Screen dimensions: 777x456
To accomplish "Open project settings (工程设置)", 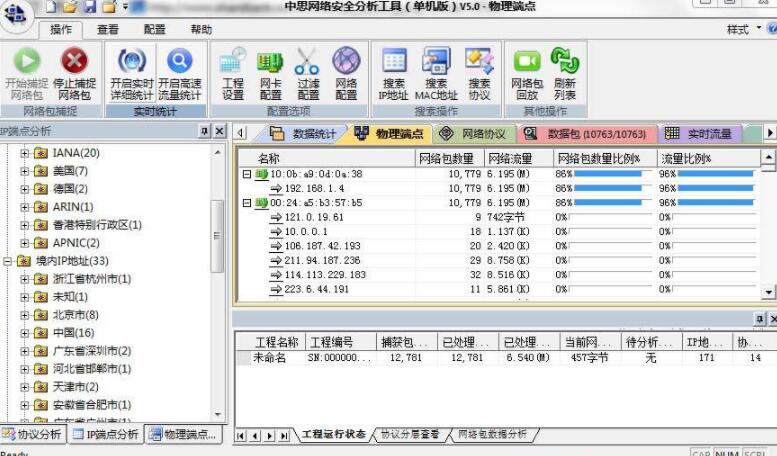I will (232, 73).
